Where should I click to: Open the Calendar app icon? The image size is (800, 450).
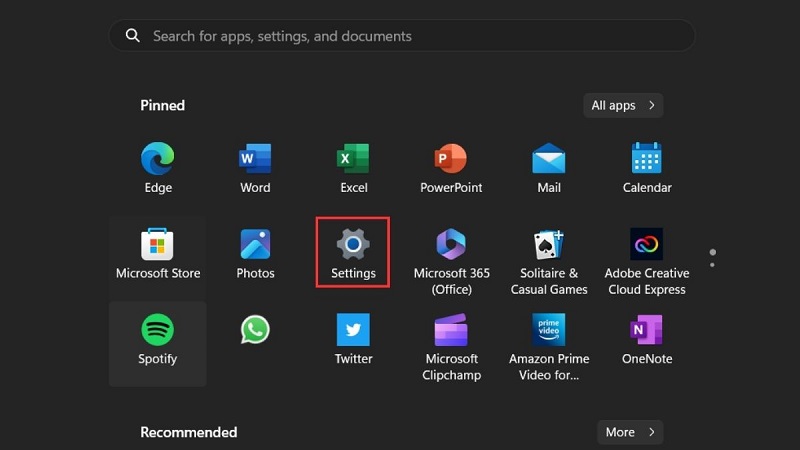[x=647, y=159]
